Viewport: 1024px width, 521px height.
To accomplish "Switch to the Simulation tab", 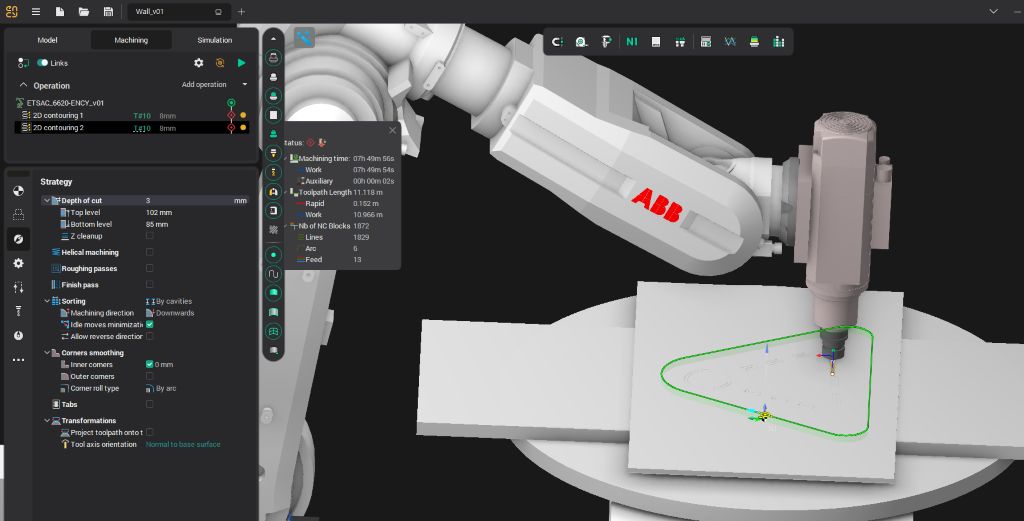I will click(214, 40).
